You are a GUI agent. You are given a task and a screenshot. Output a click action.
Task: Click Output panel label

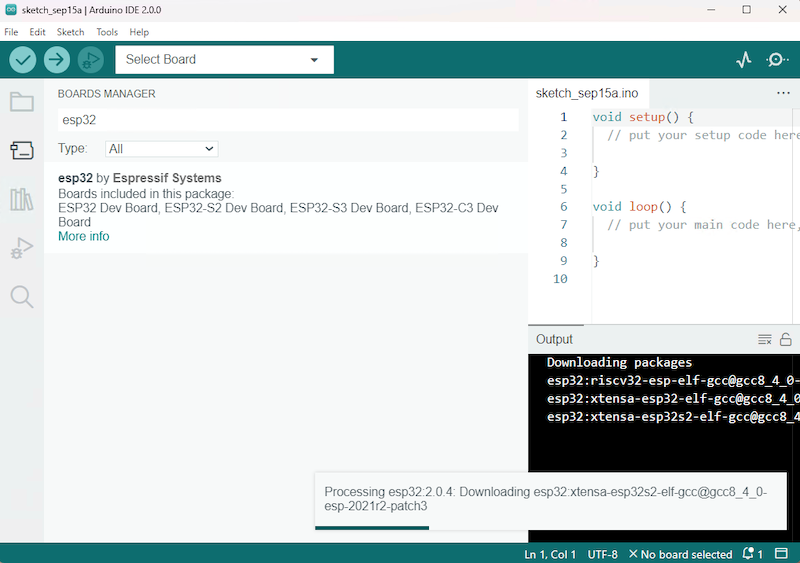(554, 339)
